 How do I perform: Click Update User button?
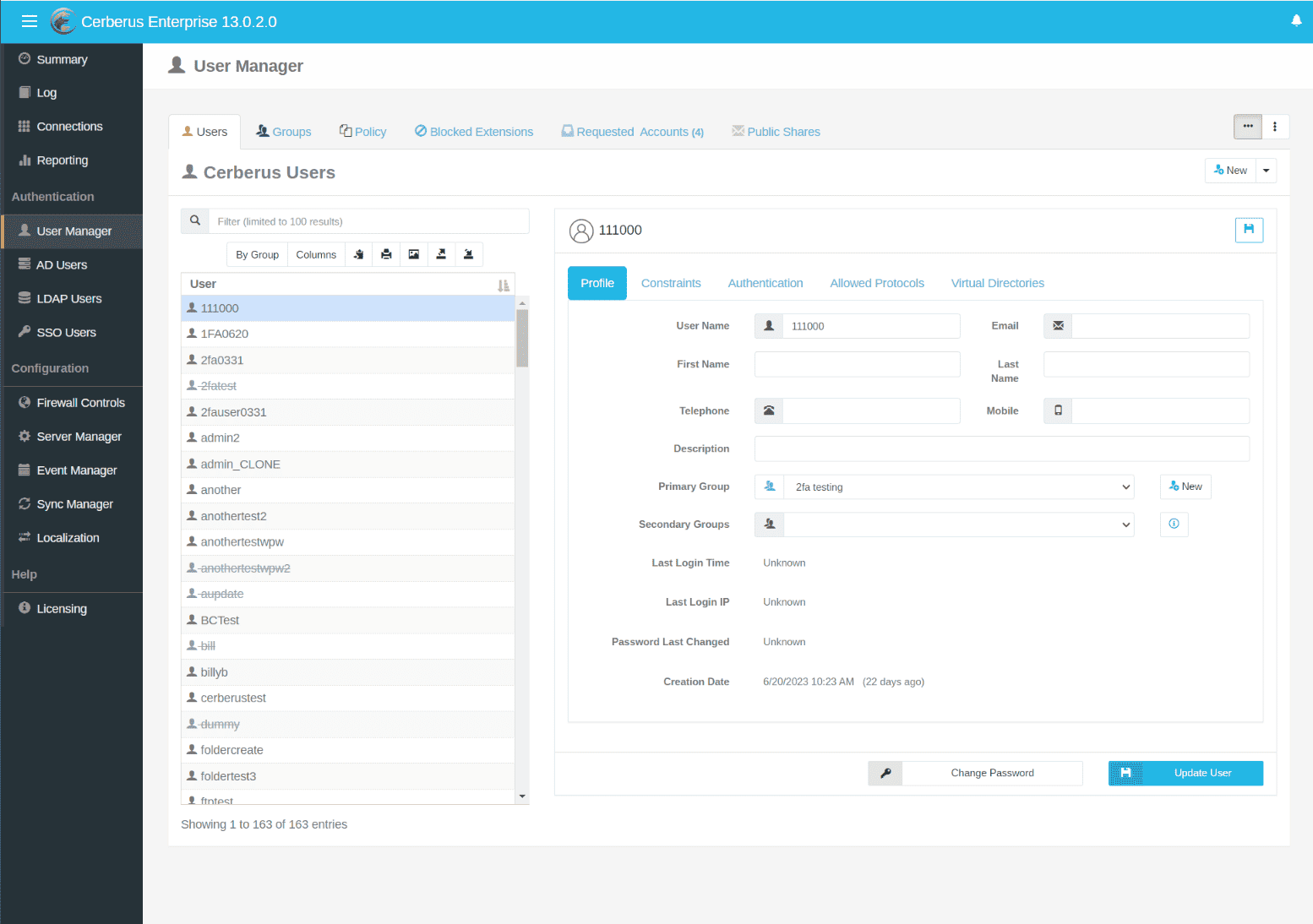pyautogui.click(x=1185, y=773)
